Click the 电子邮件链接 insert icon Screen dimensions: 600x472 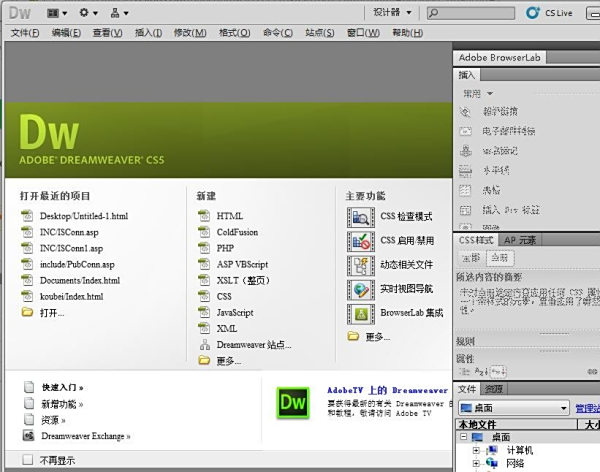(465, 131)
